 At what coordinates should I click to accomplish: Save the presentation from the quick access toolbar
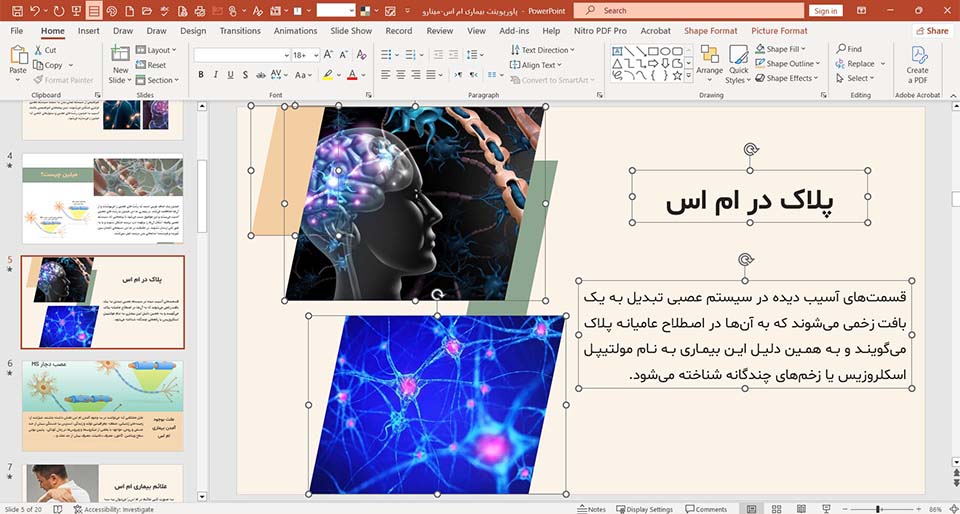(x=17, y=10)
